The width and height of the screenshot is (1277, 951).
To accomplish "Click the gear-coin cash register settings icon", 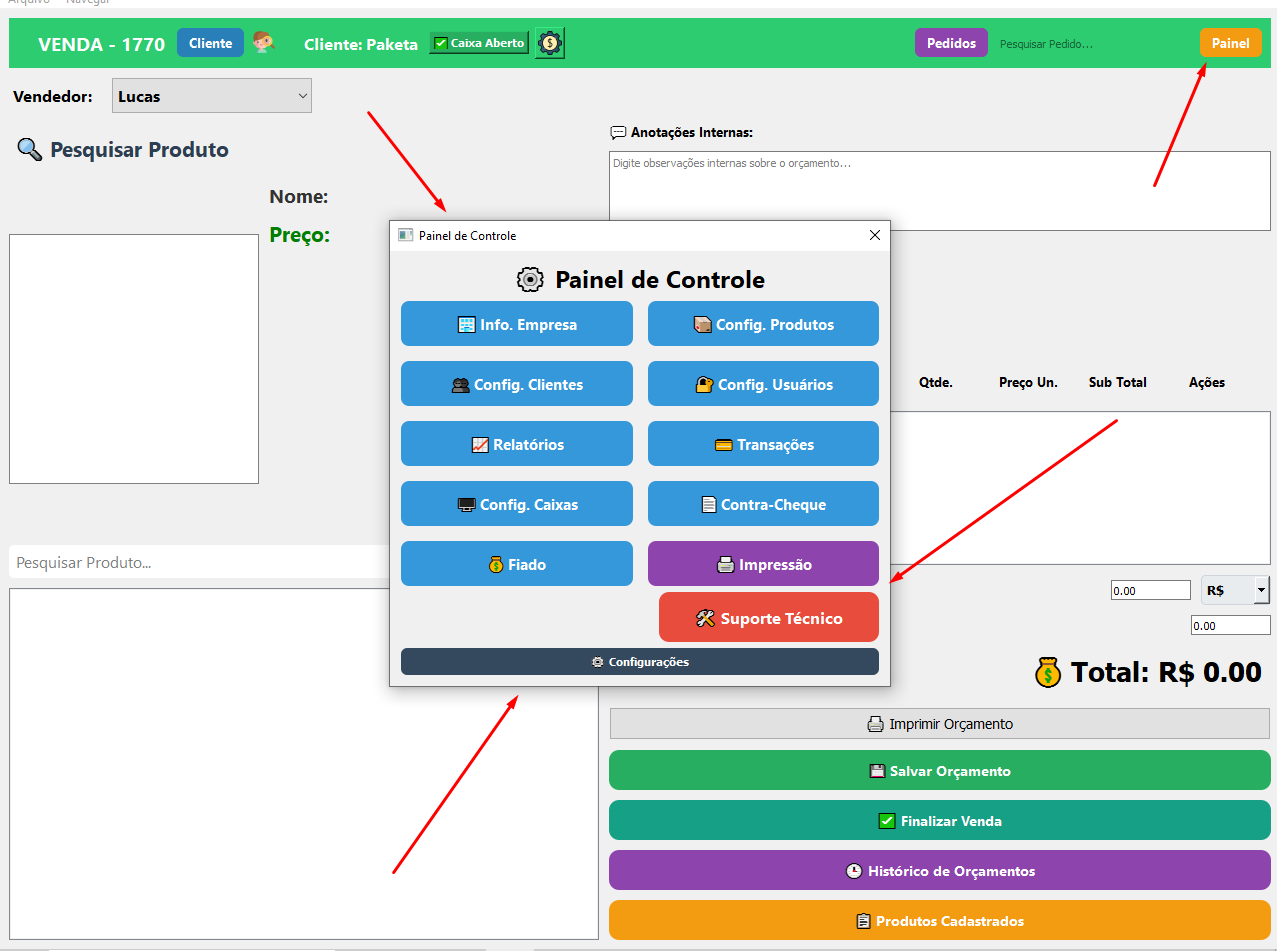I will [549, 43].
